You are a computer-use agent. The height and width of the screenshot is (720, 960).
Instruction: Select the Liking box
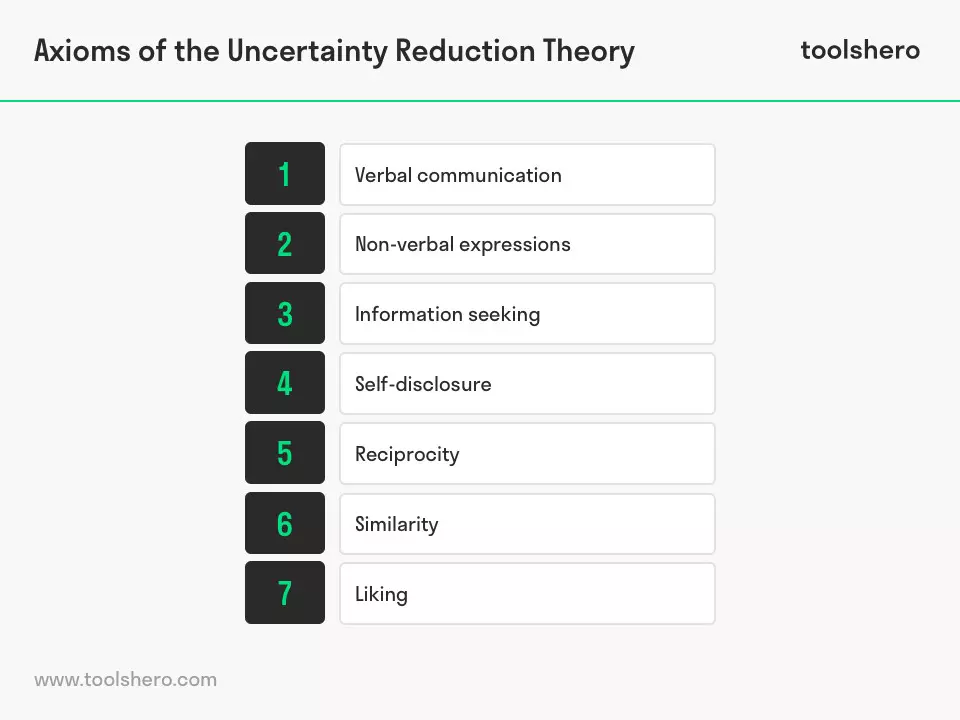point(527,594)
